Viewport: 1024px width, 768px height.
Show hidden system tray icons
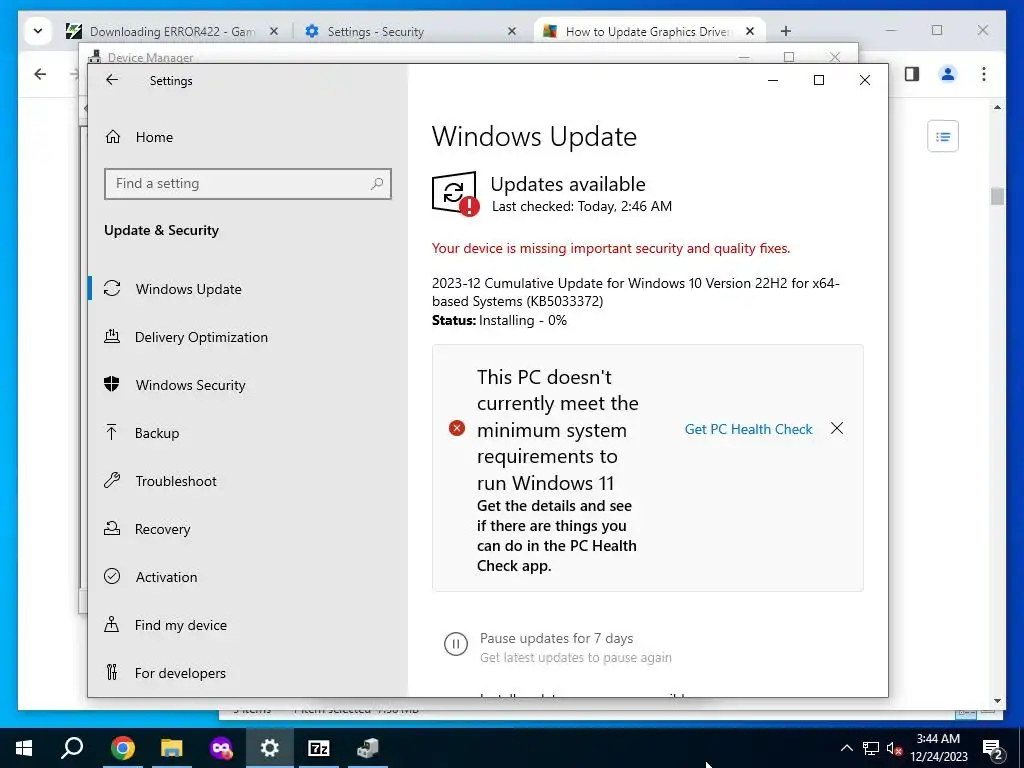click(846, 748)
